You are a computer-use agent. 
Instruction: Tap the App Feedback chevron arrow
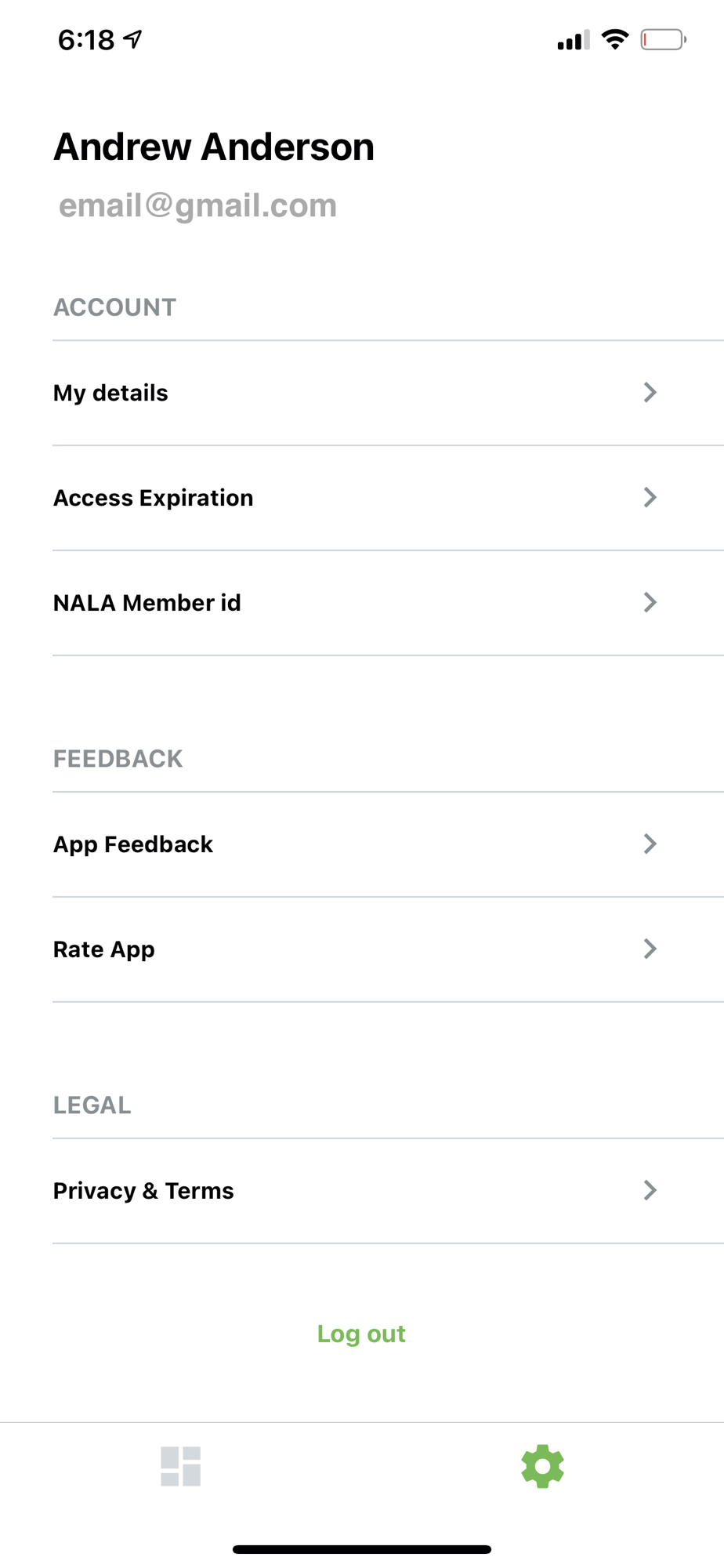pos(650,844)
